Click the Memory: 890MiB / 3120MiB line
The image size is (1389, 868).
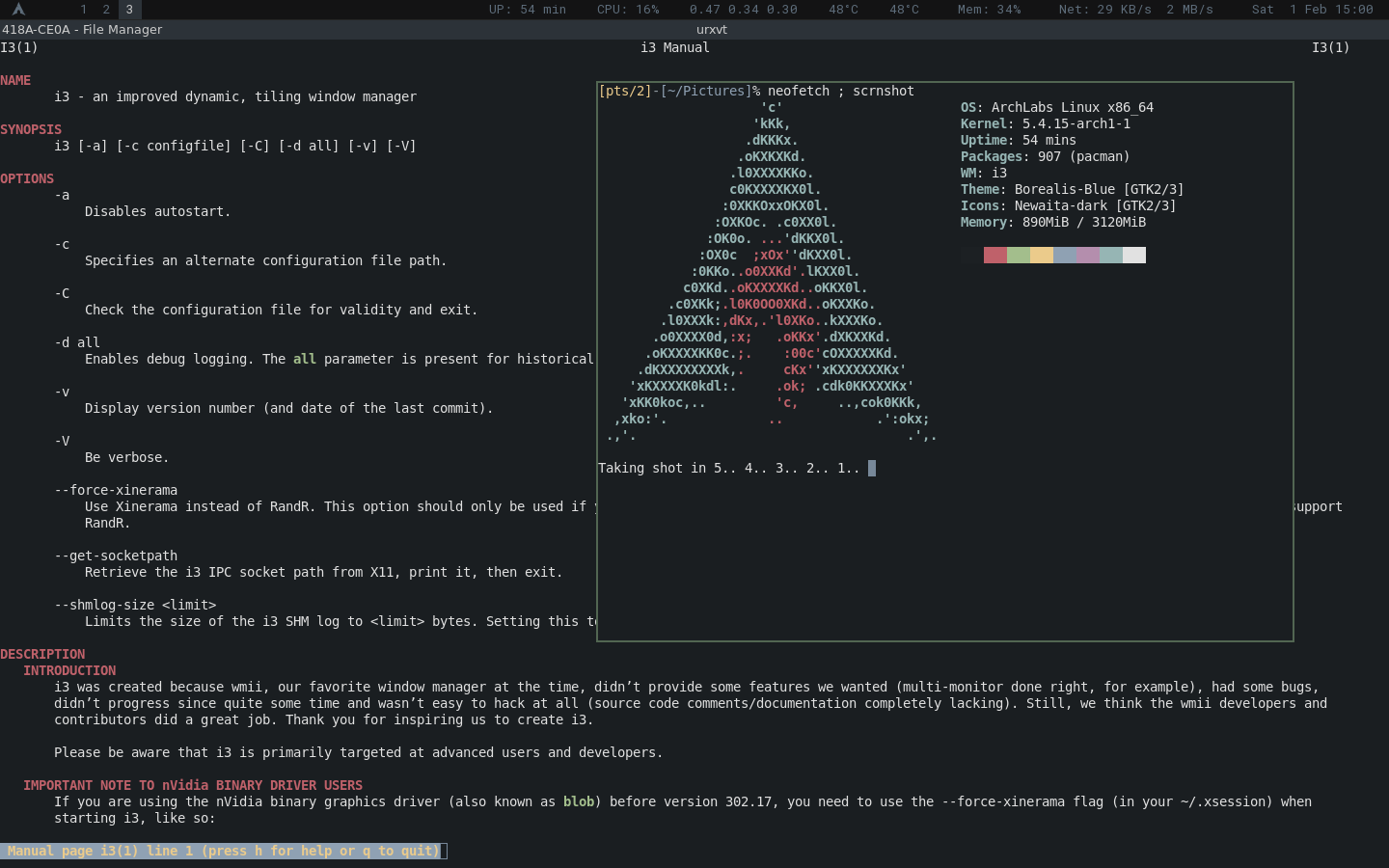click(x=1053, y=222)
